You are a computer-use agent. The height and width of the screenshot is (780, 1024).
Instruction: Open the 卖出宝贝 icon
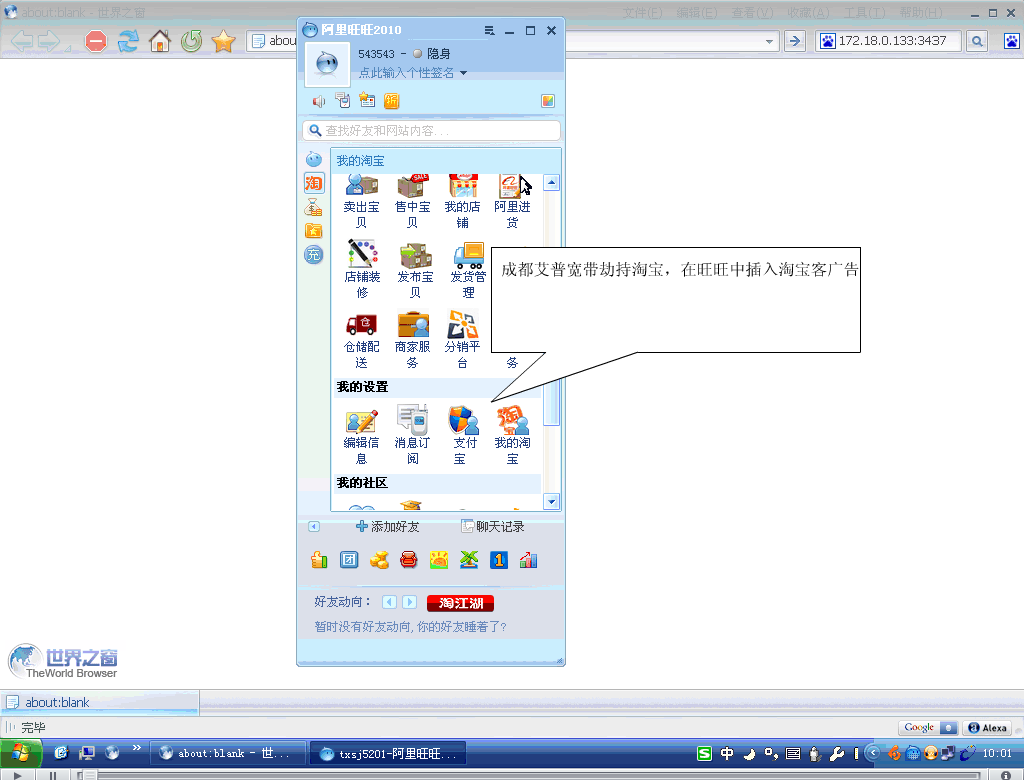point(361,201)
